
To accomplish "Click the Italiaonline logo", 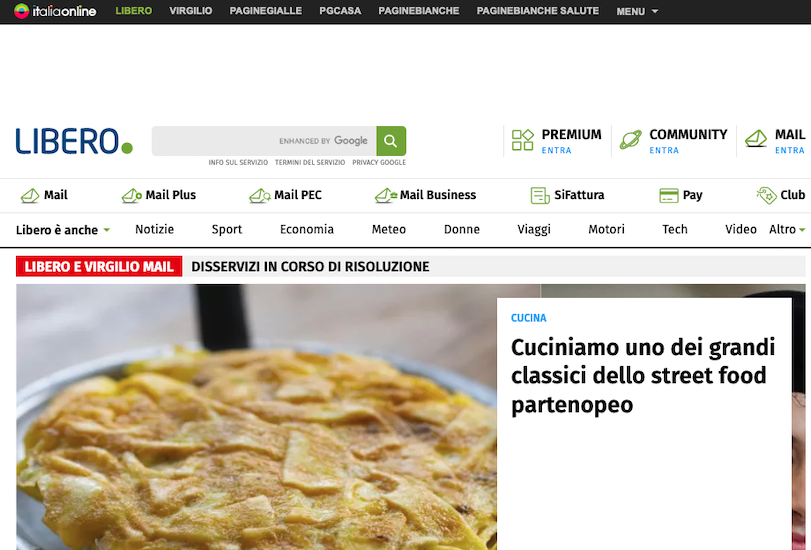I will 55,11.
